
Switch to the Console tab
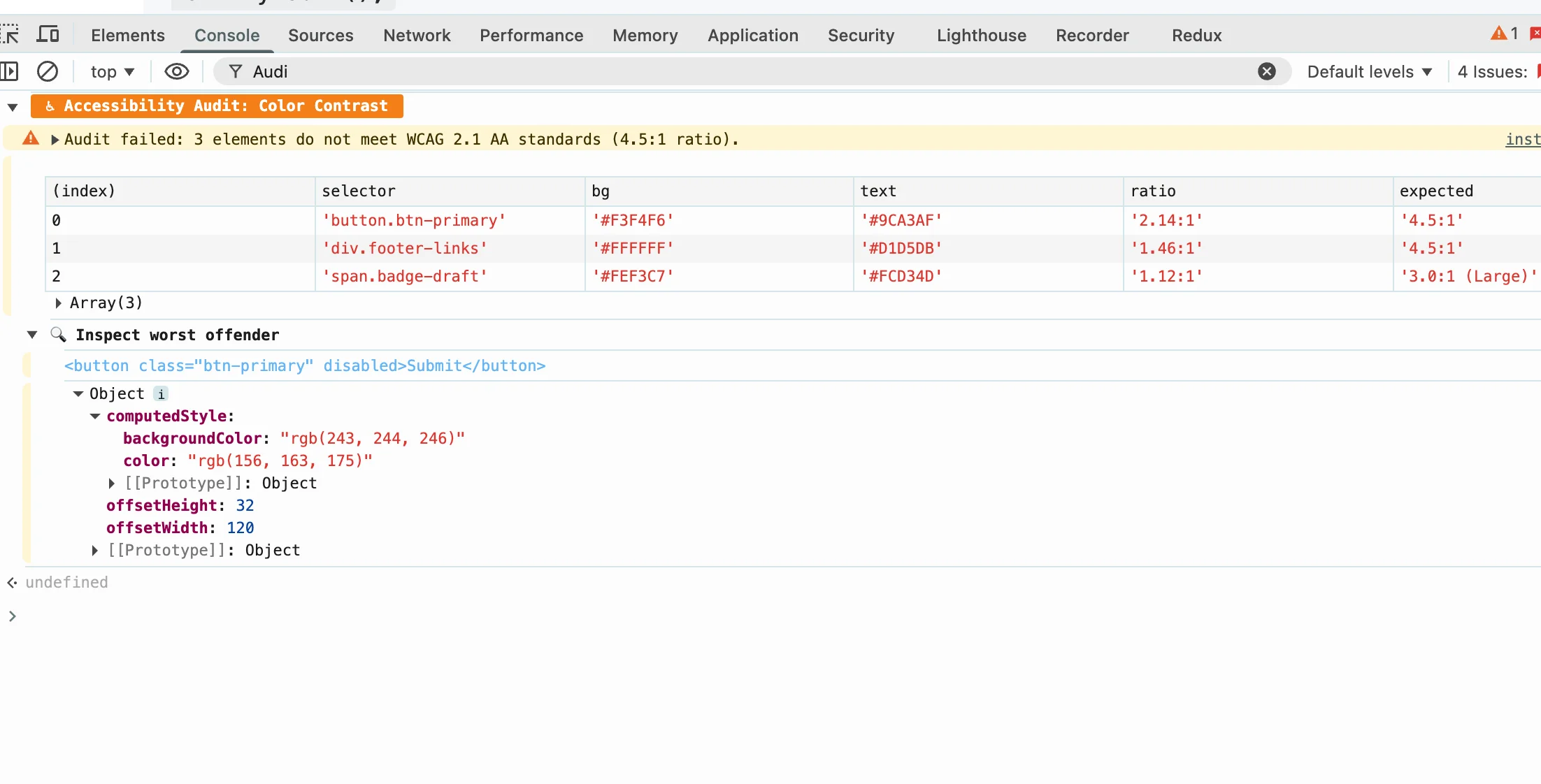[x=227, y=35]
